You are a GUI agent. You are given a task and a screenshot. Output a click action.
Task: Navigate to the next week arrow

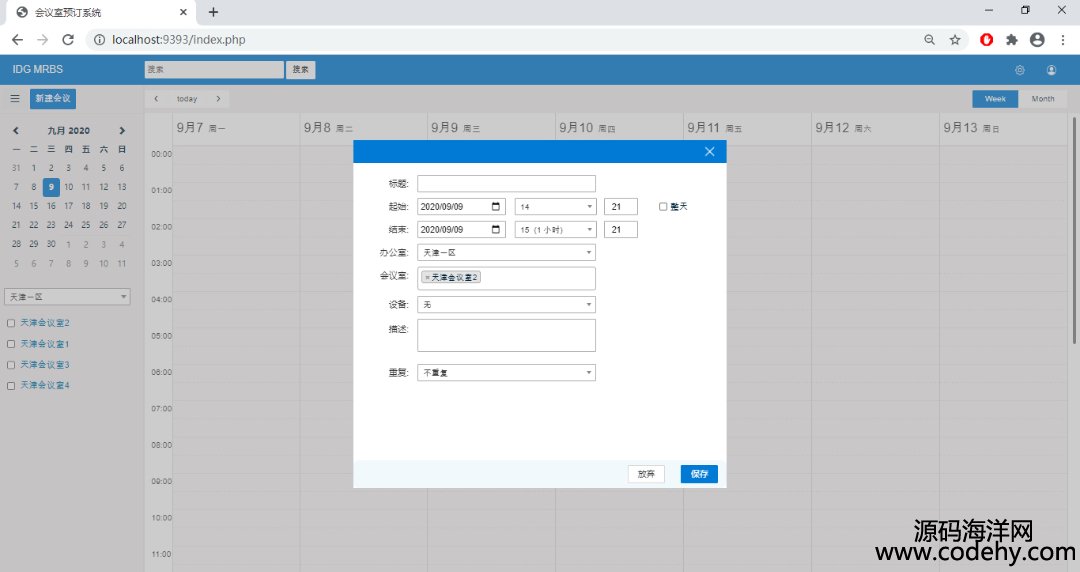pos(218,99)
